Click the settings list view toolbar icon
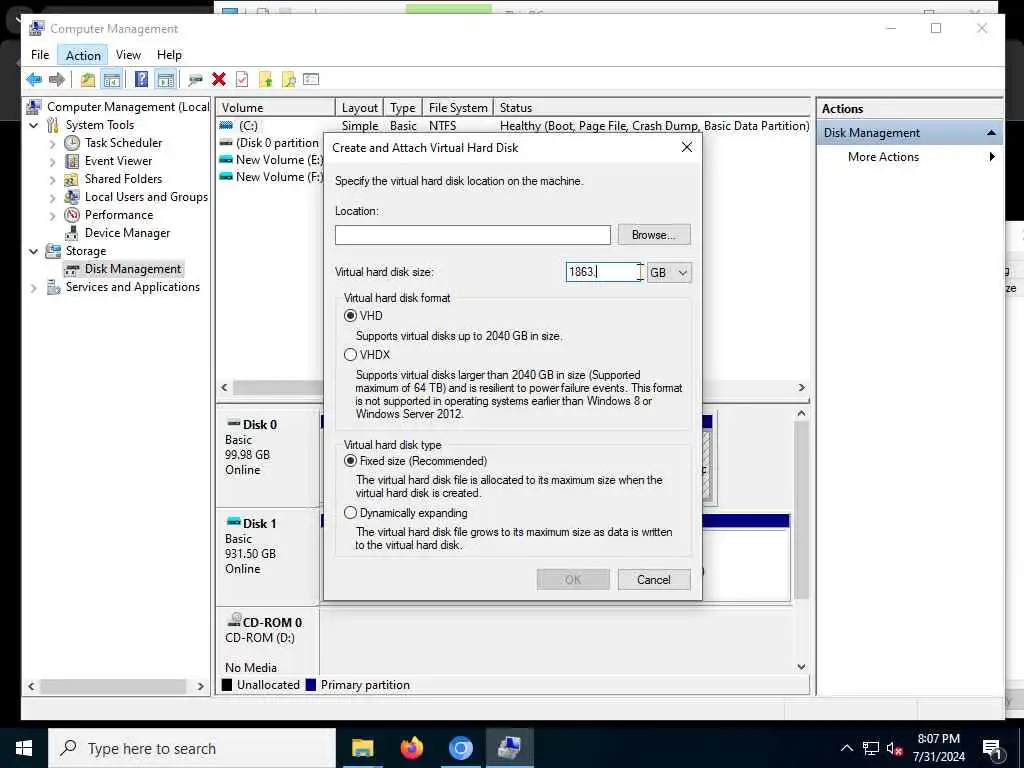Image resolution: width=1024 pixels, height=768 pixels. coord(312,80)
